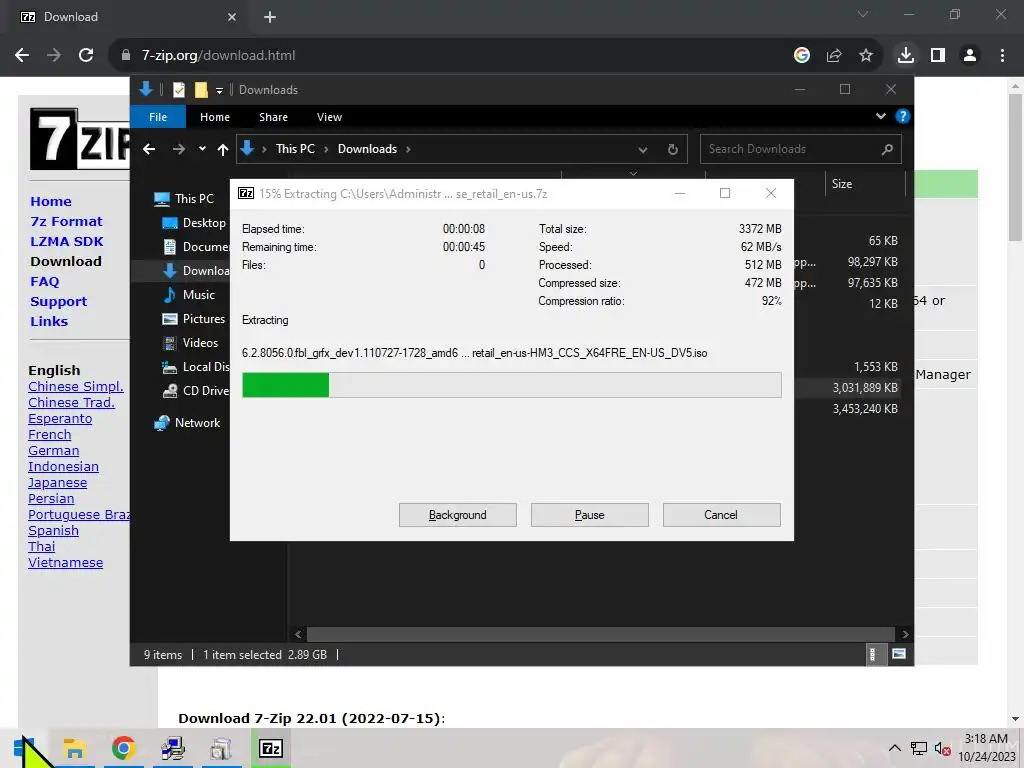Screen dimensions: 1024x768
Task: Toggle Chrome side panel
Action: (x=938, y=56)
